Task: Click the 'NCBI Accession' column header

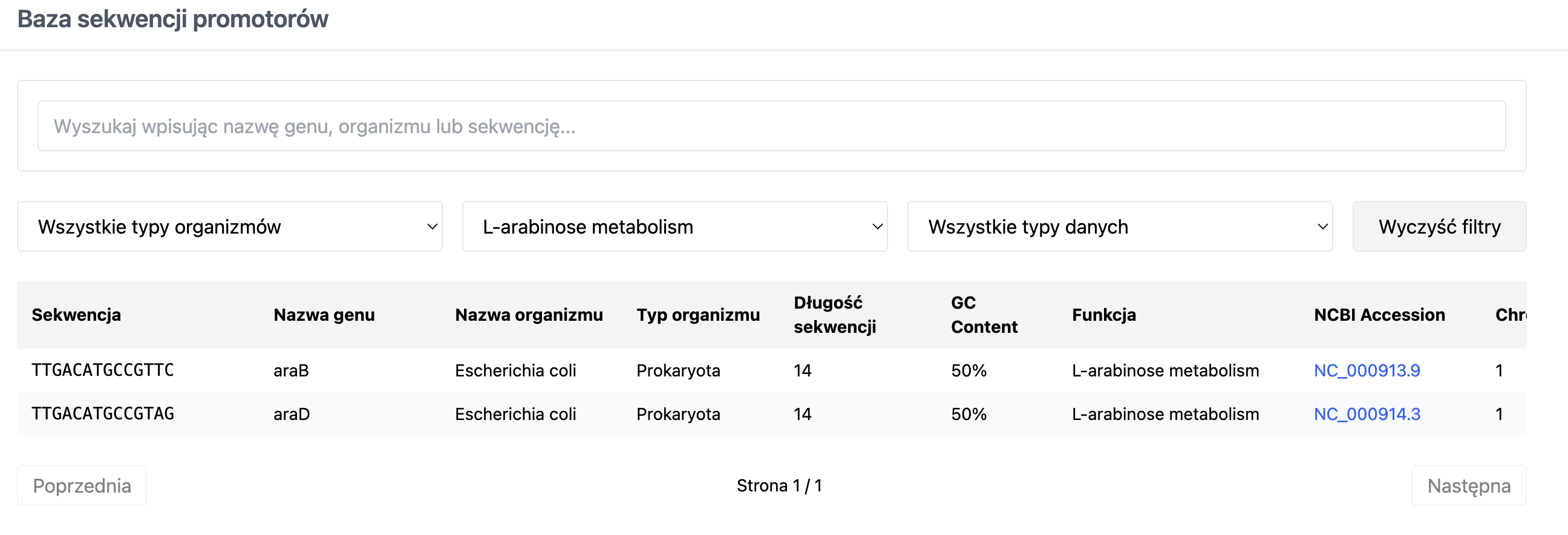Action: point(1379,315)
